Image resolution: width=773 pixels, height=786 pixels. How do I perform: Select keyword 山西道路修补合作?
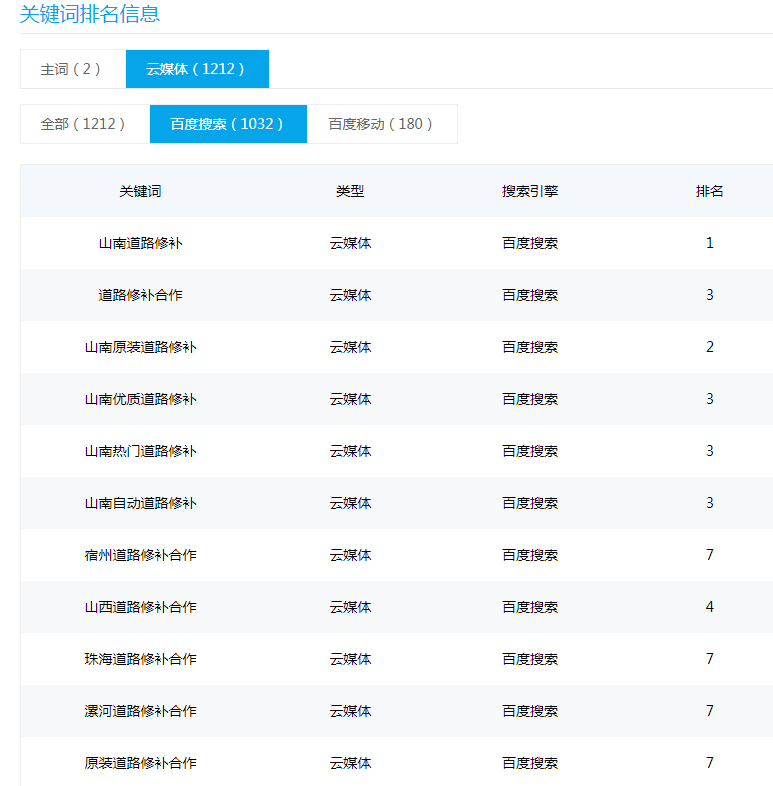pos(140,608)
